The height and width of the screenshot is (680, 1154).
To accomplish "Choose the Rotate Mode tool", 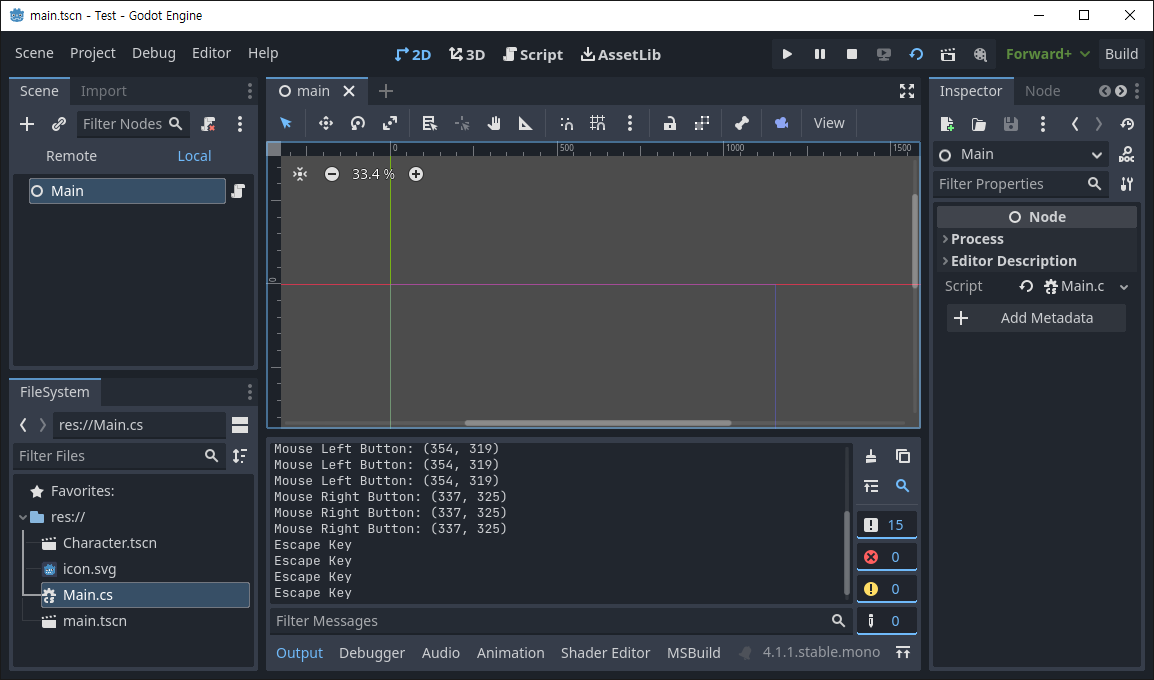I will click(358, 123).
